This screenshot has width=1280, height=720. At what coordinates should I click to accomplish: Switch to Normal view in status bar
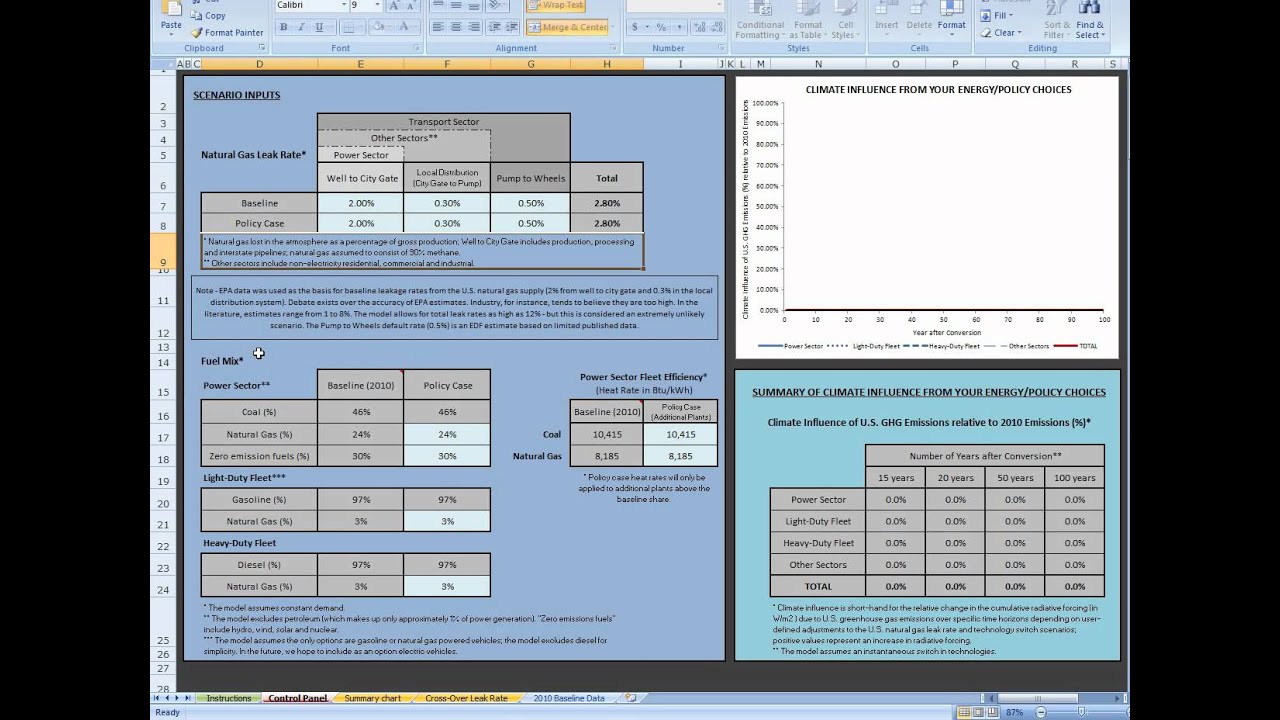[x=964, y=712]
